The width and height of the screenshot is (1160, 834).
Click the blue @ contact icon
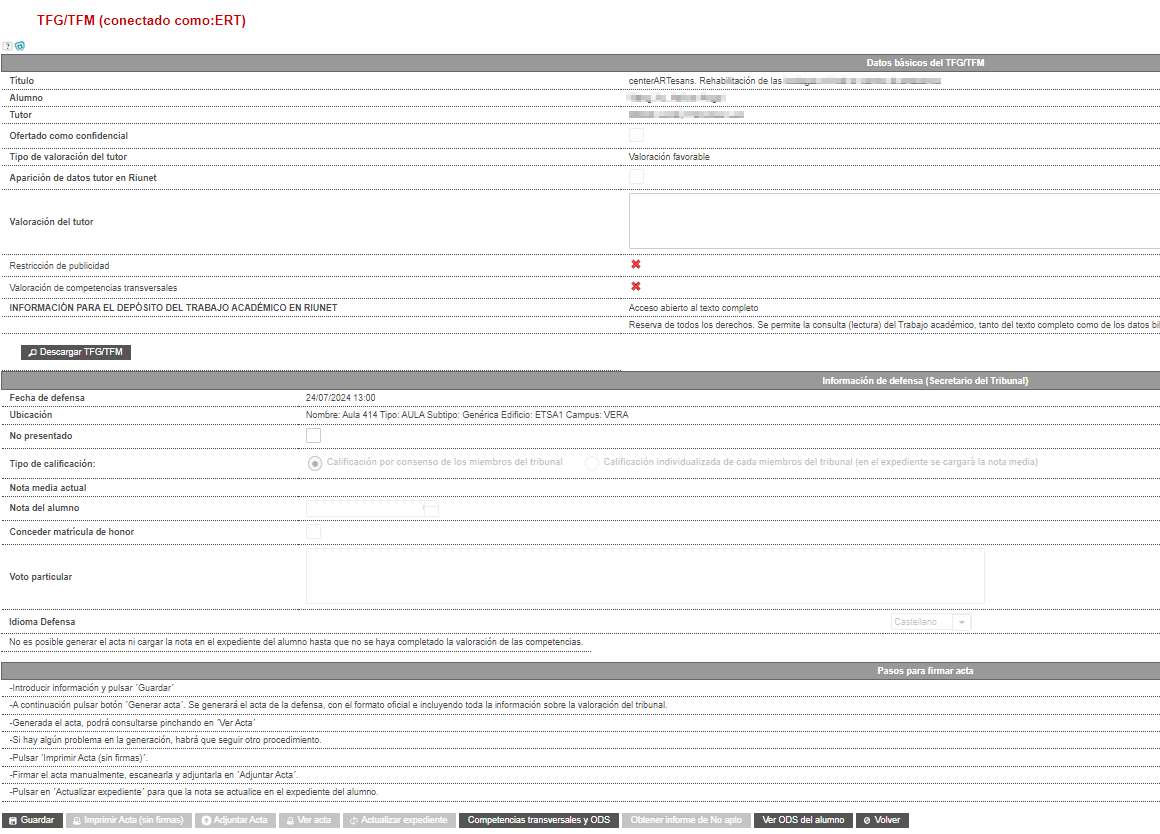[20, 46]
